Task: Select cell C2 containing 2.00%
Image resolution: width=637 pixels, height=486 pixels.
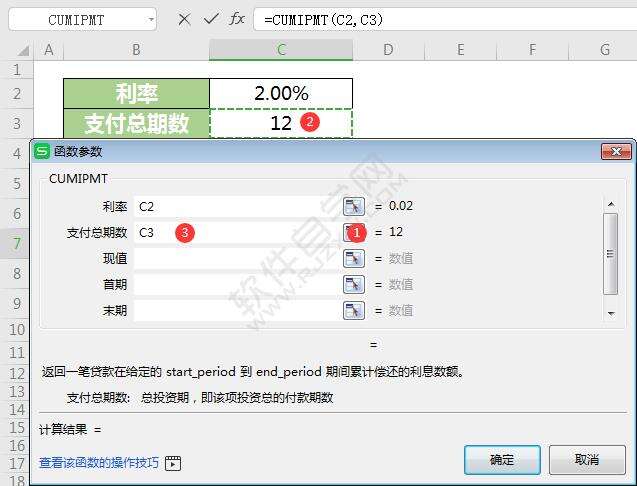Action: (281, 93)
